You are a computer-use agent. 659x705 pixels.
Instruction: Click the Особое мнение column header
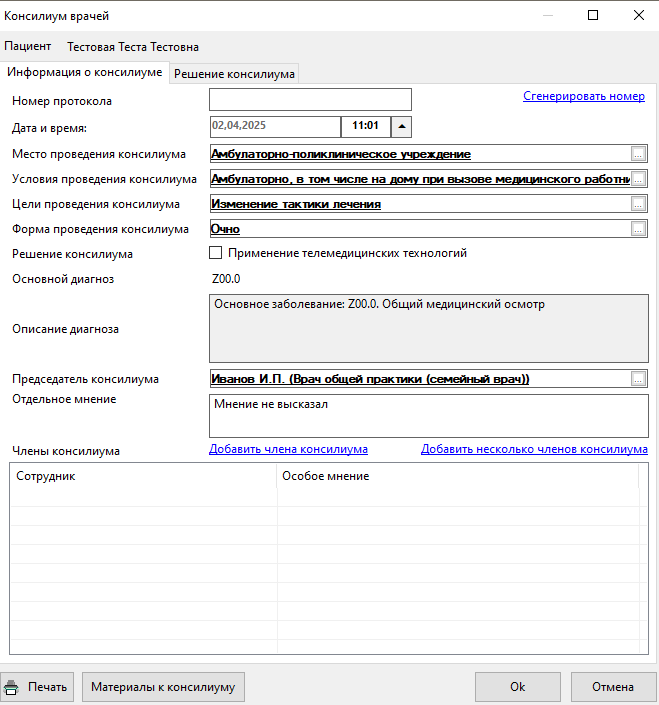click(458, 476)
